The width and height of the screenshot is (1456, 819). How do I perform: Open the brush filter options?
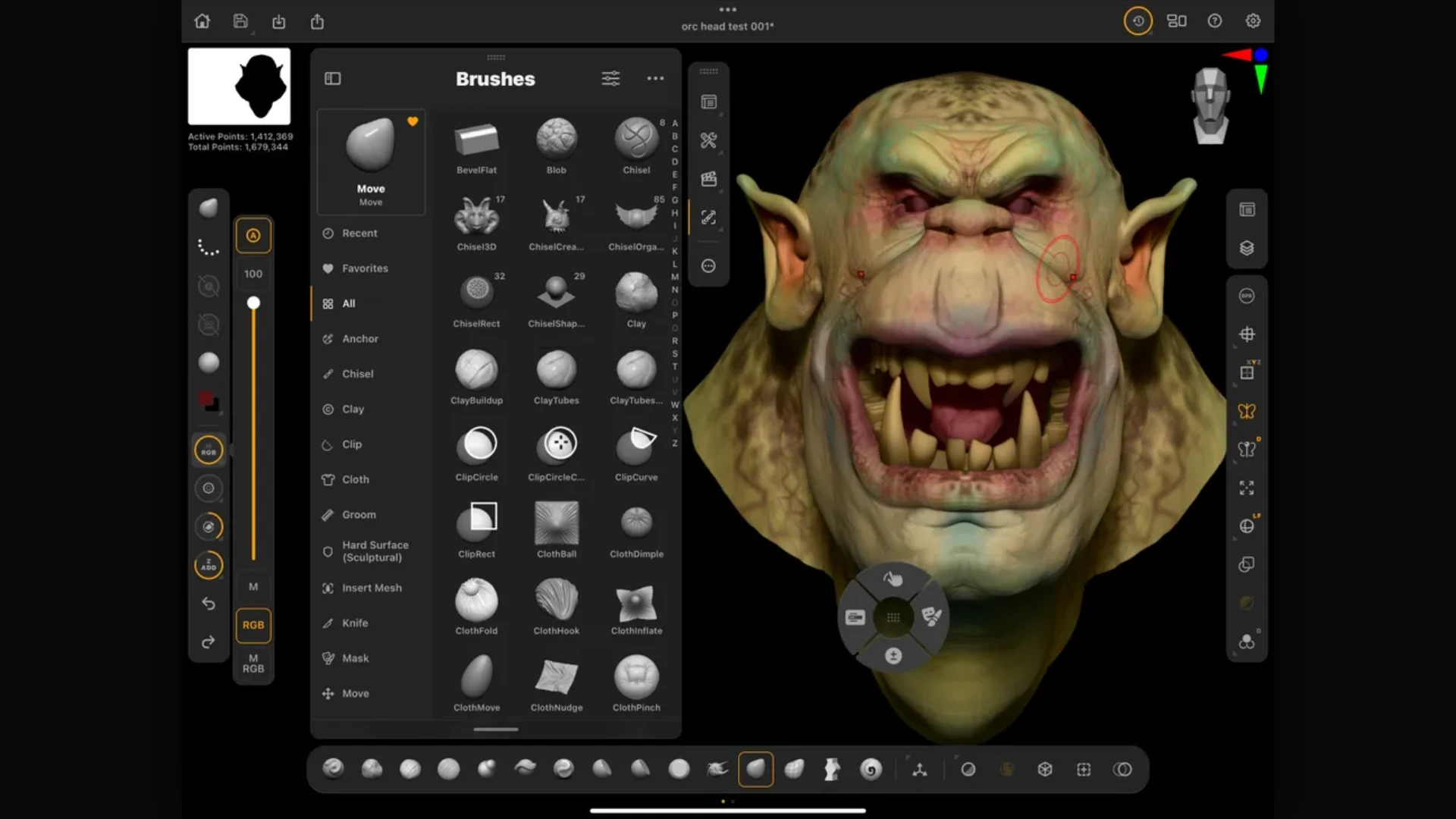pyautogui.click(x=610, y=78)
